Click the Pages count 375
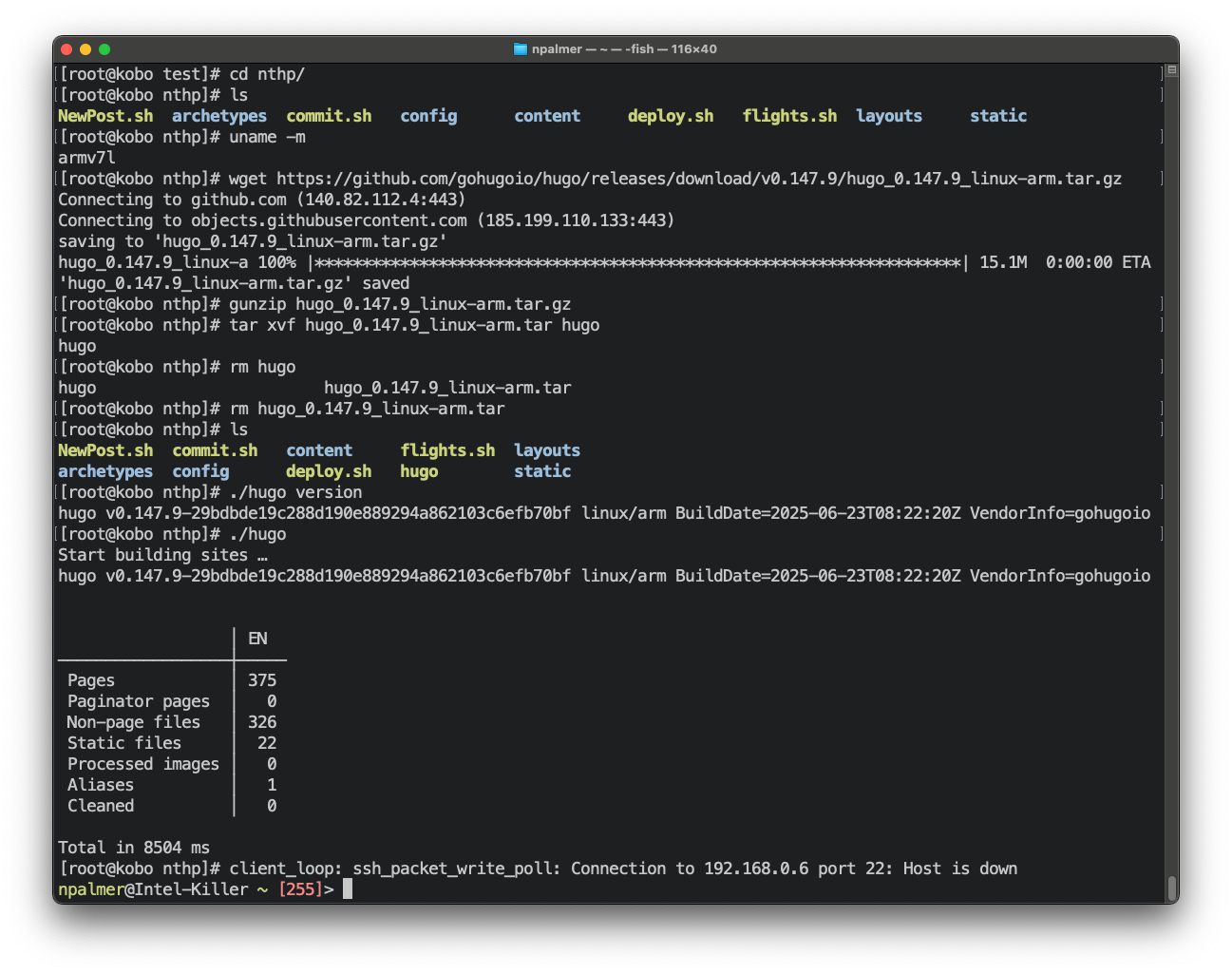The height and width of the screenshot is (974, 1232). tap(262, 680)
